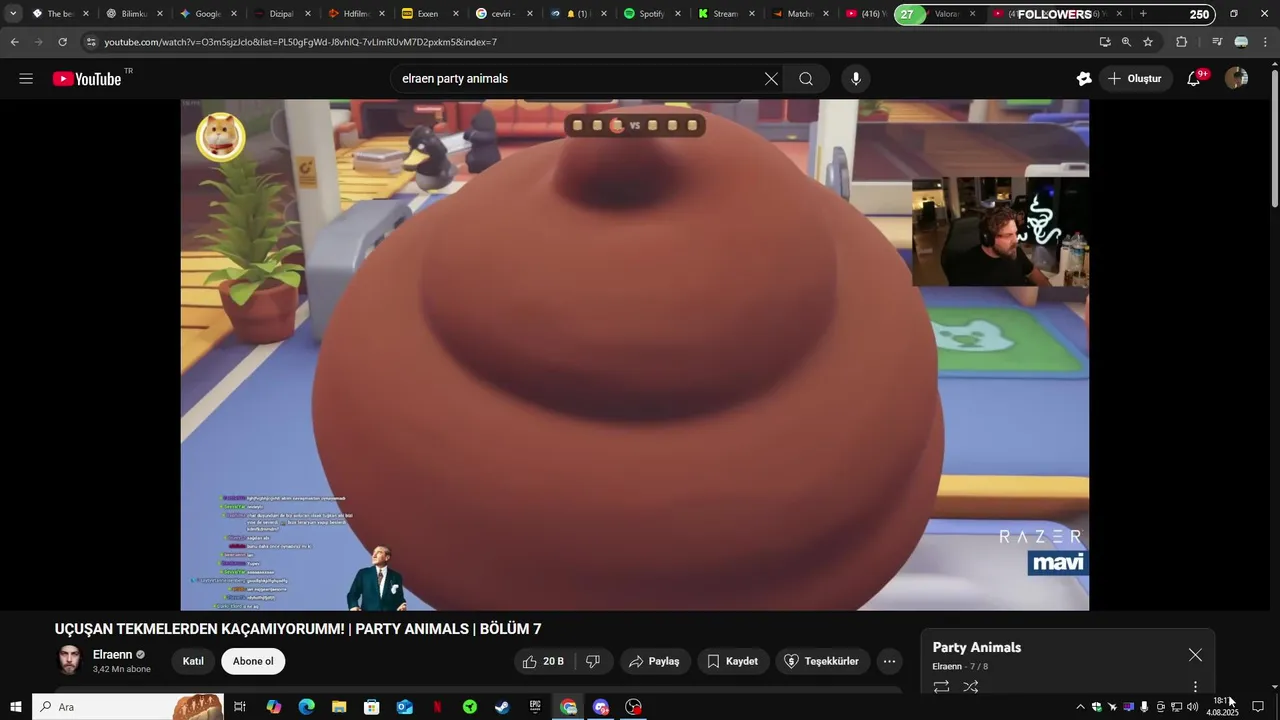Click the Windows taskbar search box
1280x720 pixels.
pyautogui.click(x=127, y=707)
